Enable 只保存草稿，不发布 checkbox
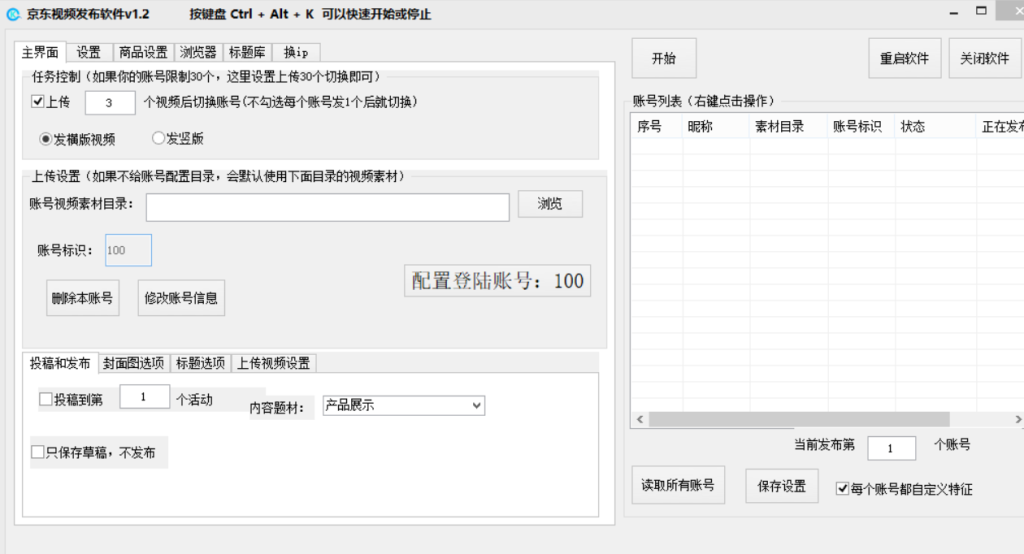1024x554 pixels. pos(38,452)
